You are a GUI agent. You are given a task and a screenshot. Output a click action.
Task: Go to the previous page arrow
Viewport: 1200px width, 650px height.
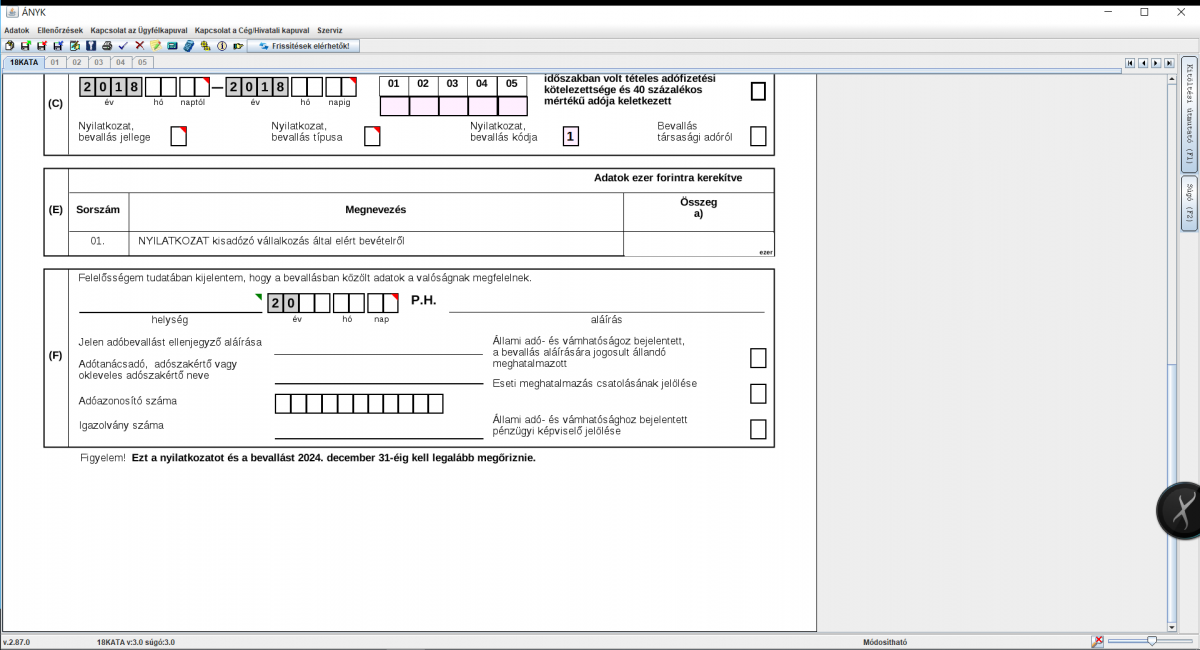tap(1143, 62)
